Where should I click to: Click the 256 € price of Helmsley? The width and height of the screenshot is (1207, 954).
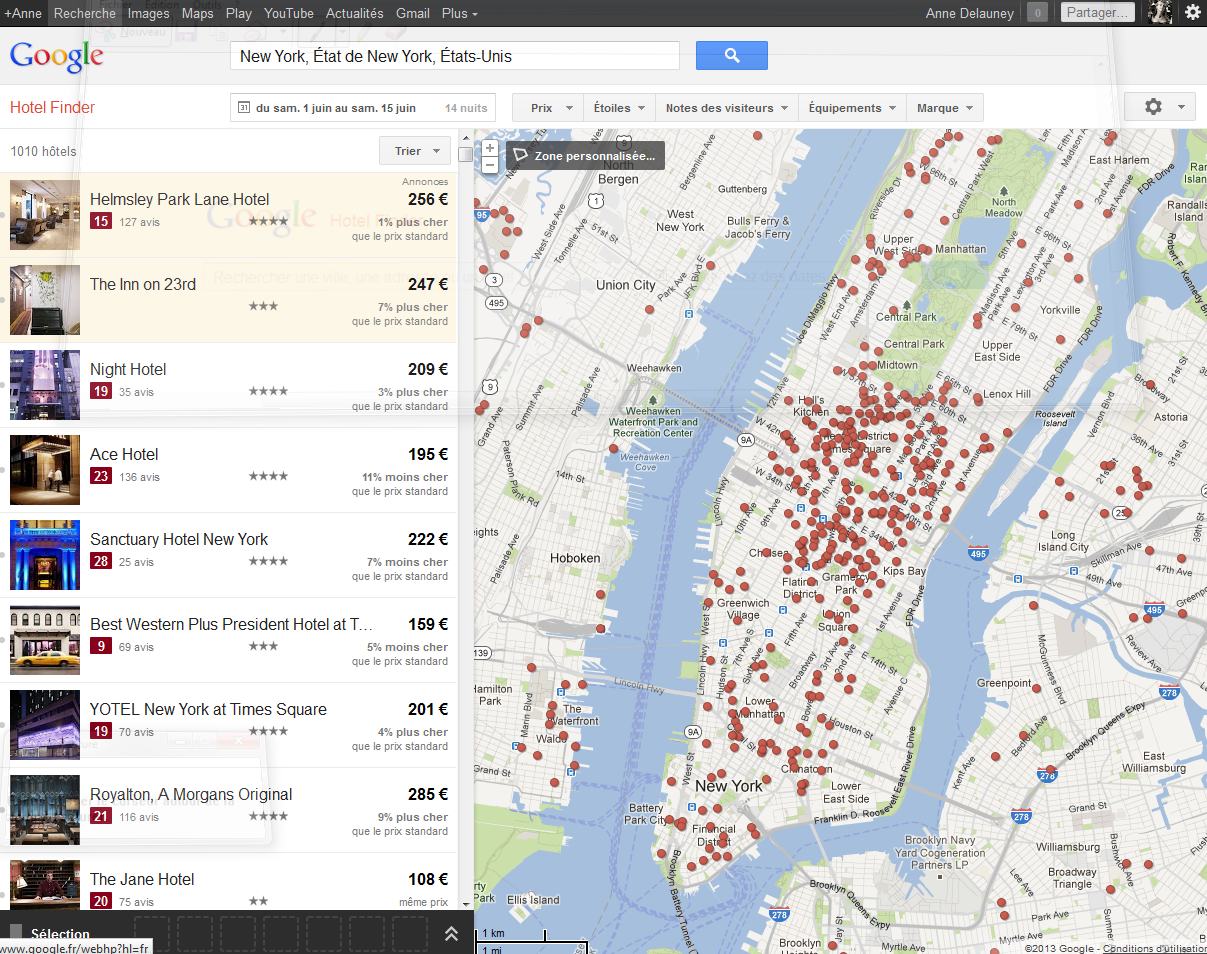pyautogui.click(x=428, y=199)
